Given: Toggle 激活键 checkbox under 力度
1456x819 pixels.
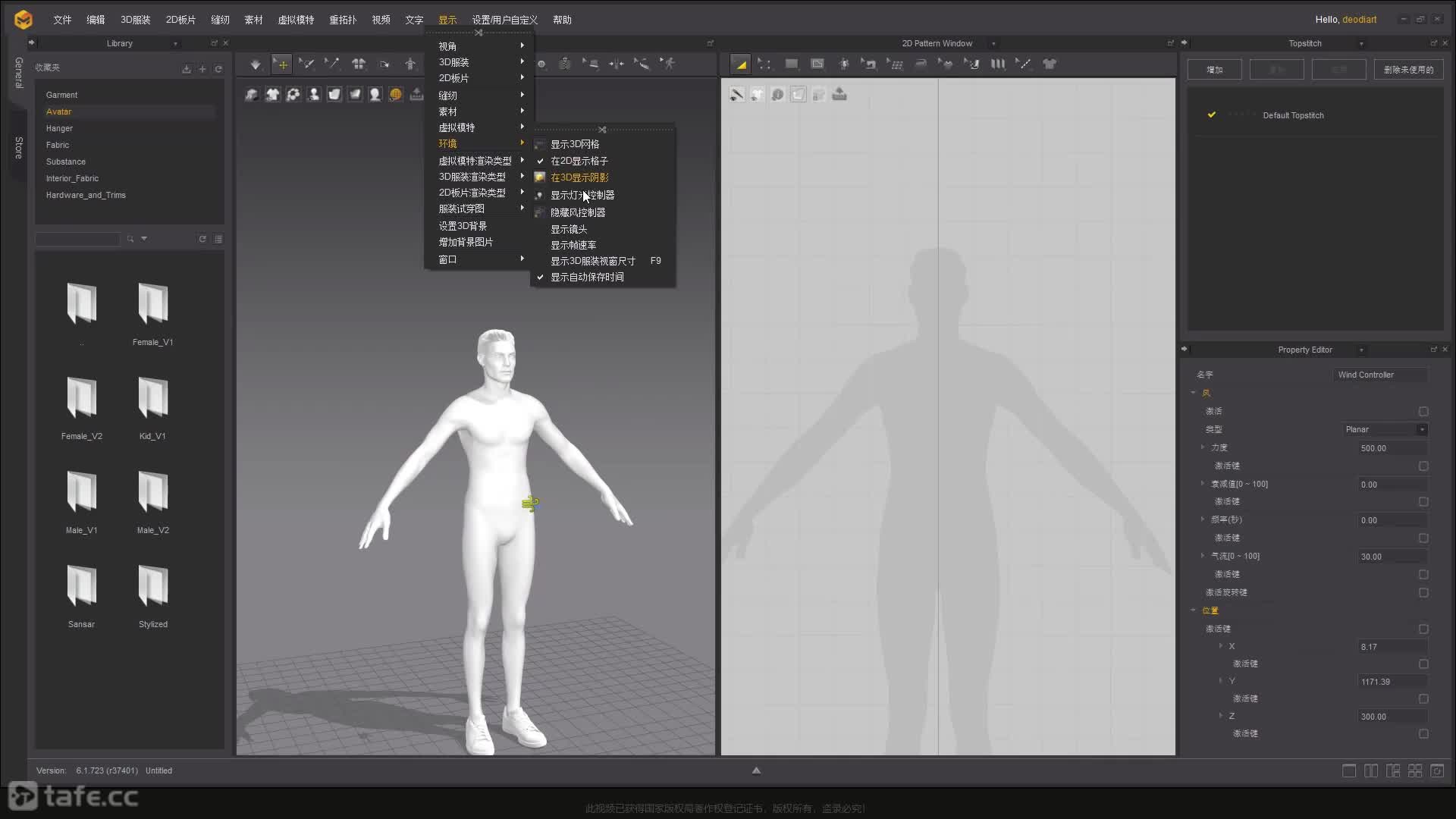Looking at the screenshot, I should [1423, 466].
